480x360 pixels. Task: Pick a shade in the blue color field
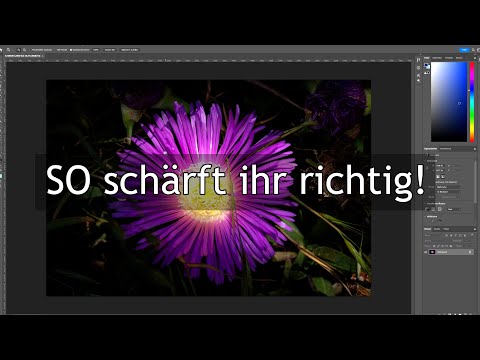(449, 102)
